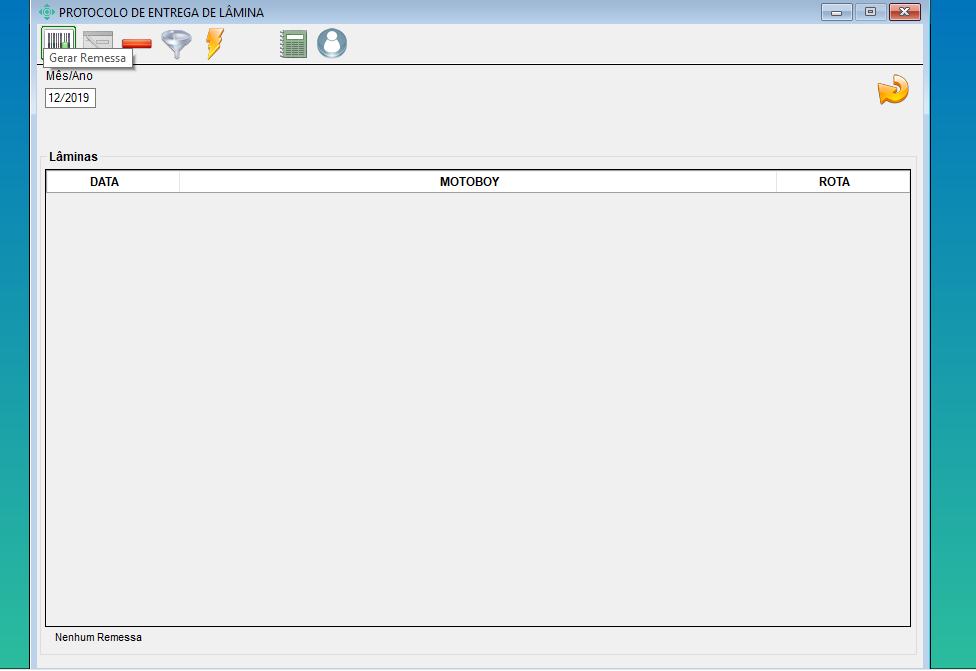This screenshot has height=671, width=976.
Task: Open the funnel filter tool
Action: (176, 44)
